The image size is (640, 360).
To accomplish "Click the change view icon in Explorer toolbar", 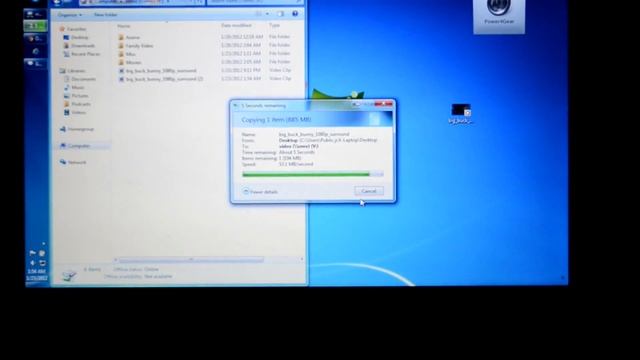I will tap(259, 14).
